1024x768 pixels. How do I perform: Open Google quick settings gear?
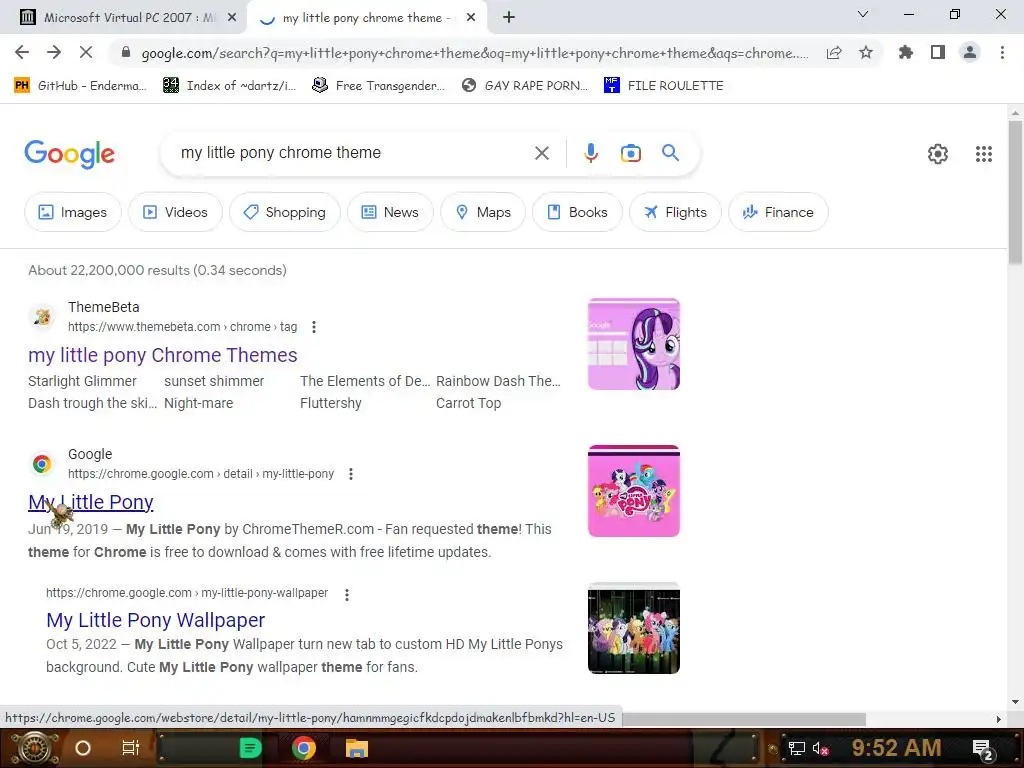point(938,153)
